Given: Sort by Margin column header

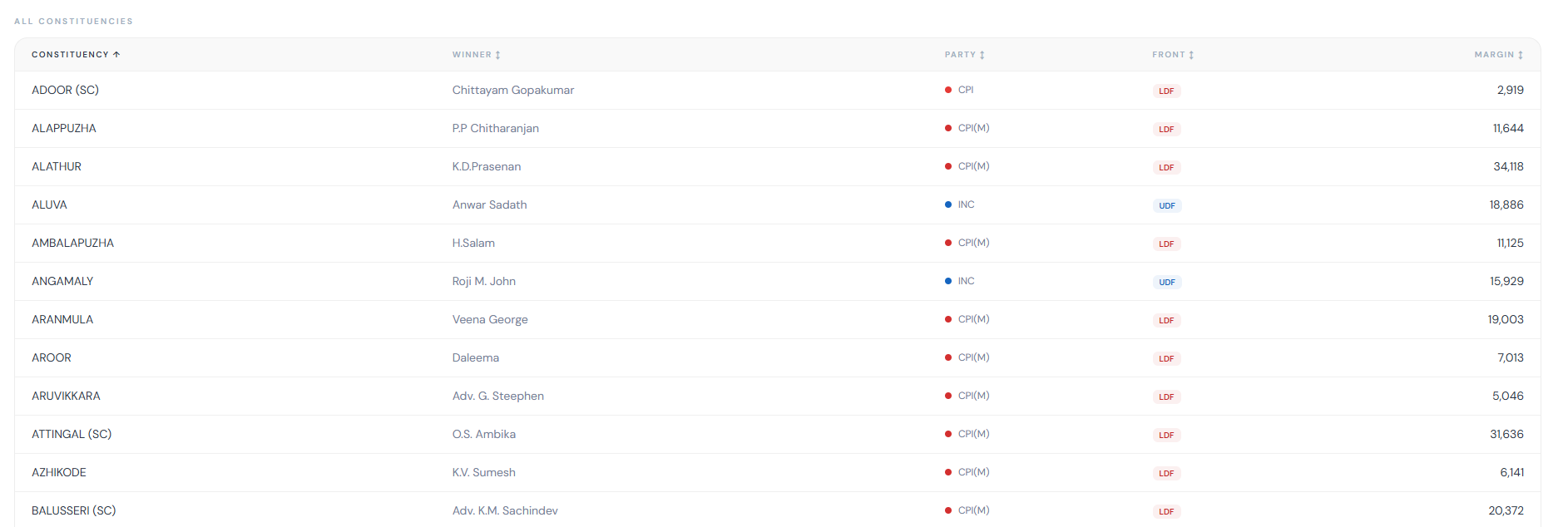Looking at the screenshot, I should point(1498,55).
